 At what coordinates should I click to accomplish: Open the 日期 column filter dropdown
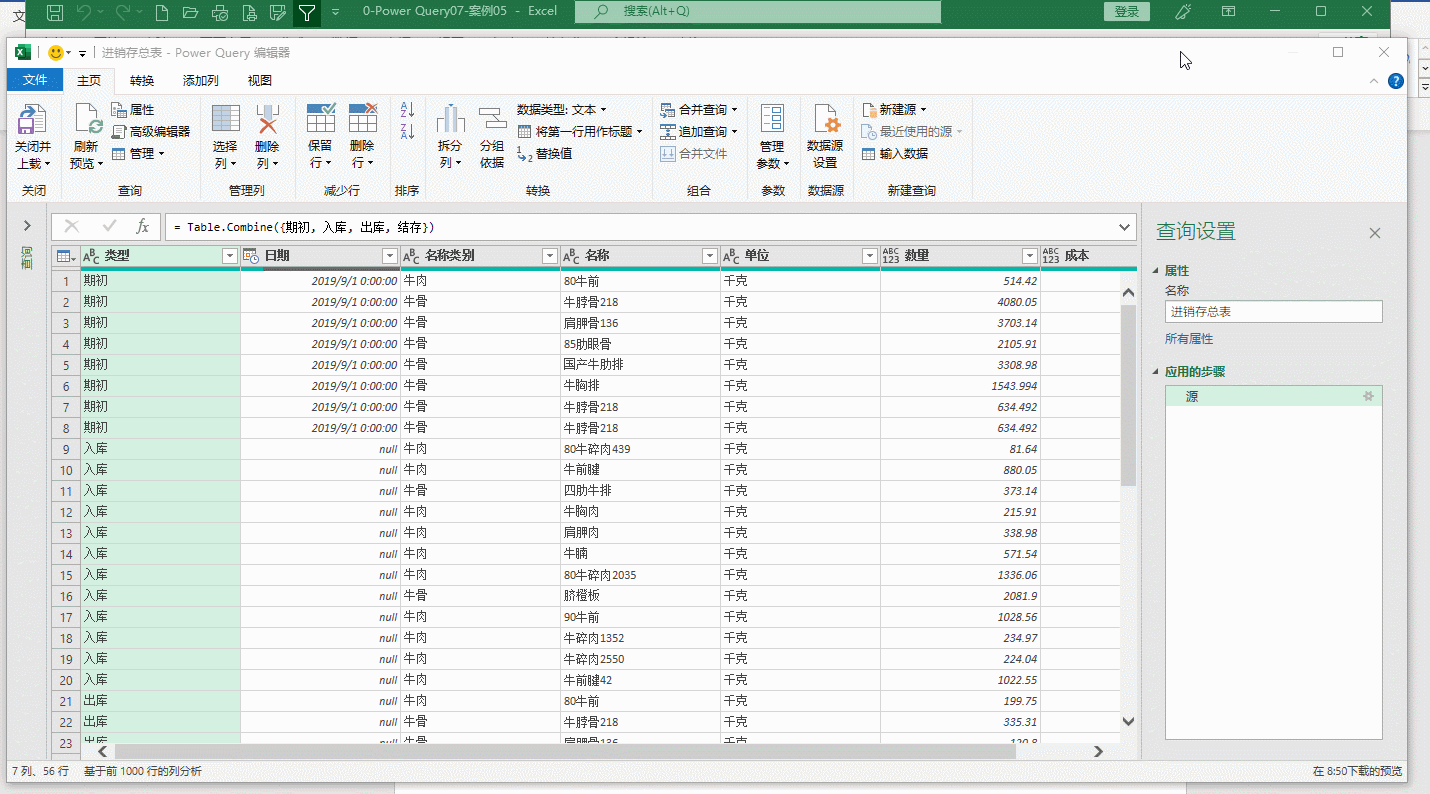click(x=390, y=256)
